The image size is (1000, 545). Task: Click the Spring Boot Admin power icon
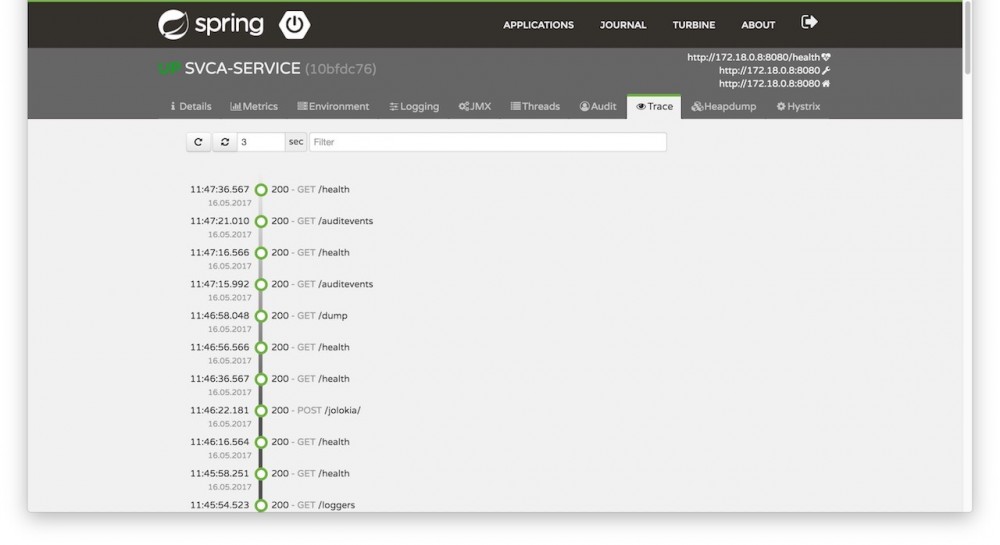tap(295, 24)
